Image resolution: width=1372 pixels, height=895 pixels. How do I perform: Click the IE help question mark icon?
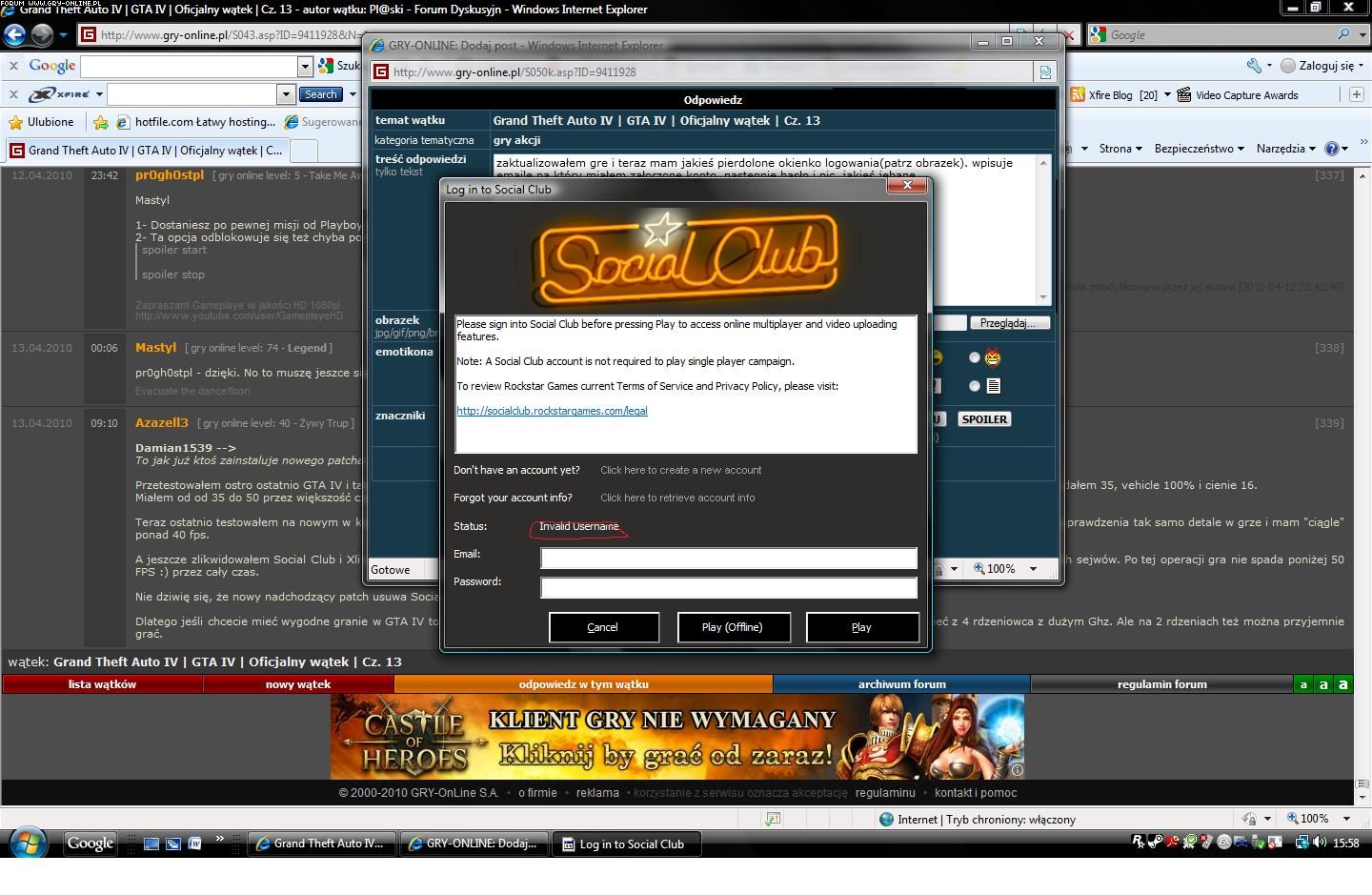click(x=1332, y=149)
